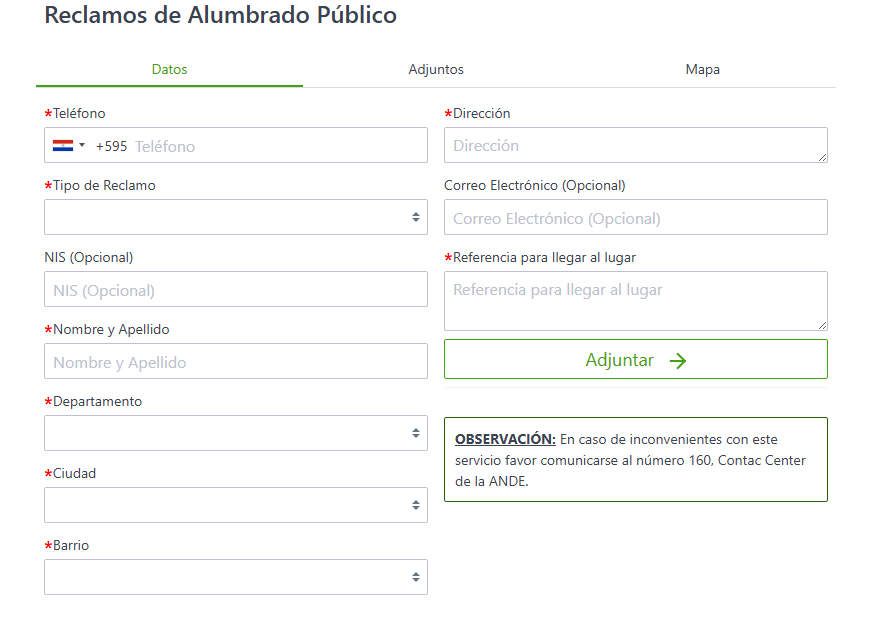The image size is (870, 633).
Task: Click the stepper arrows on Ciudad select
Action: [414, 505]
